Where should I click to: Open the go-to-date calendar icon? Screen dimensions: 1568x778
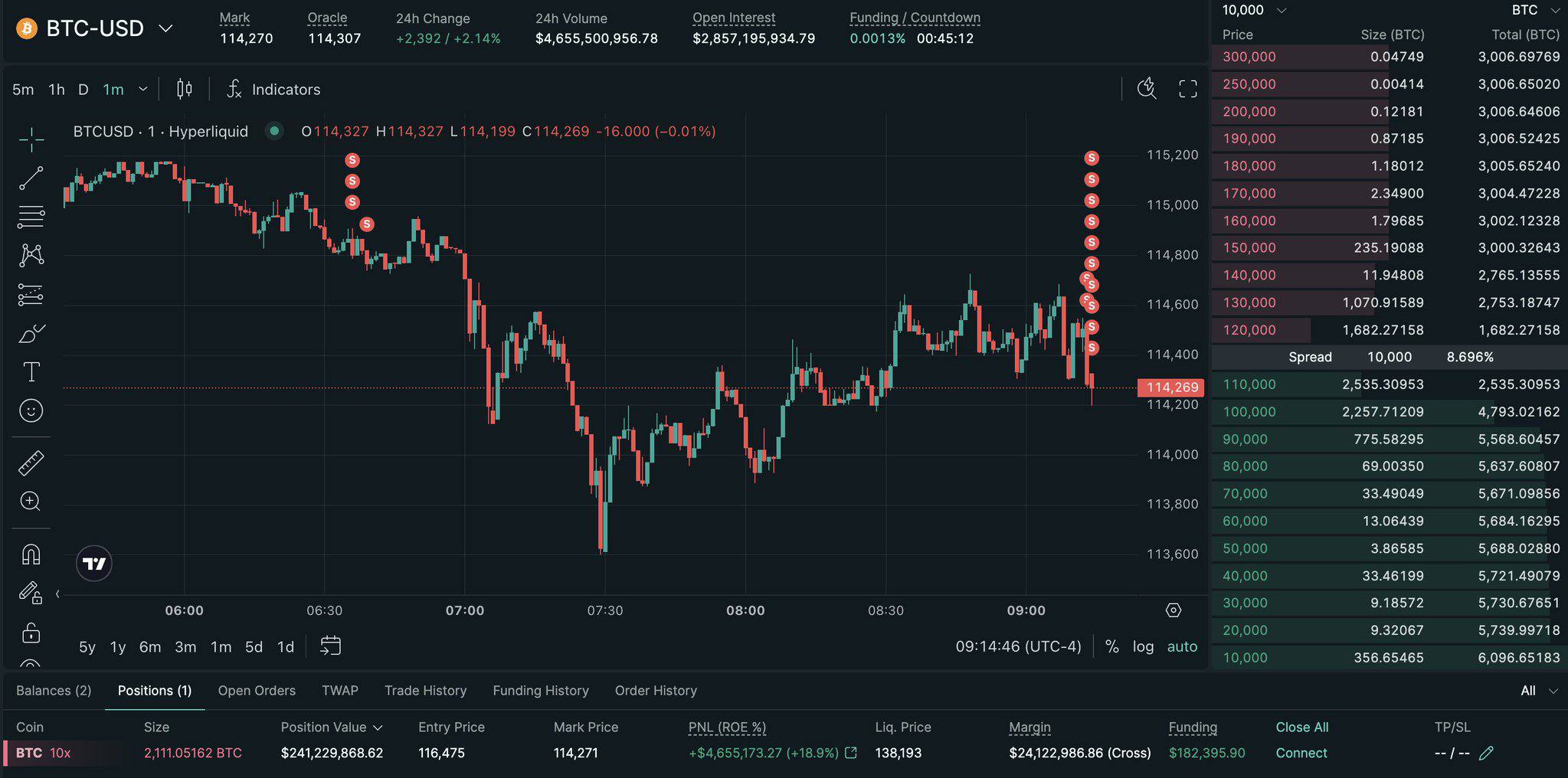(x=330, y=646)
